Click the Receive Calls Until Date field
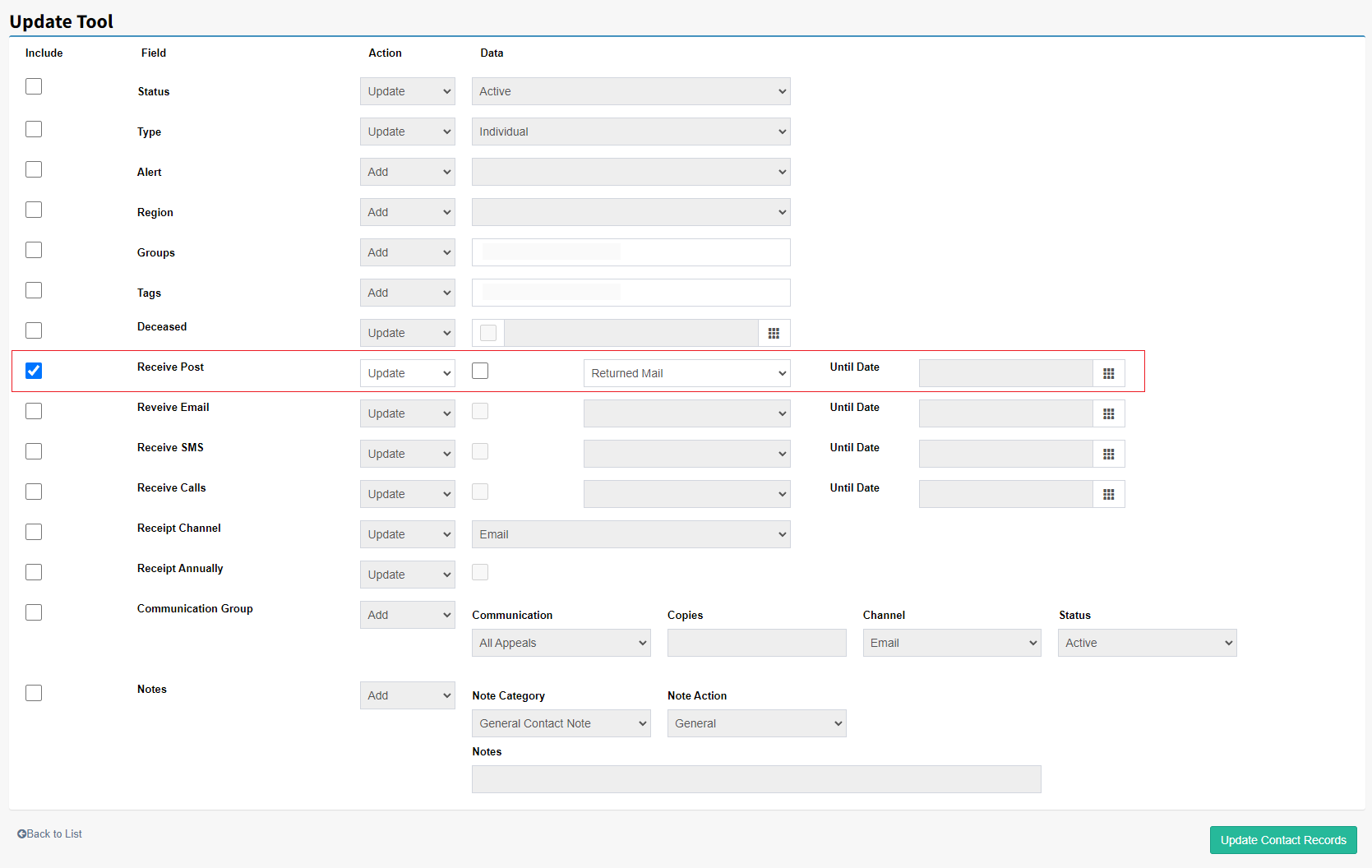The image size is (1372, 868). (x=1006, y=494)
